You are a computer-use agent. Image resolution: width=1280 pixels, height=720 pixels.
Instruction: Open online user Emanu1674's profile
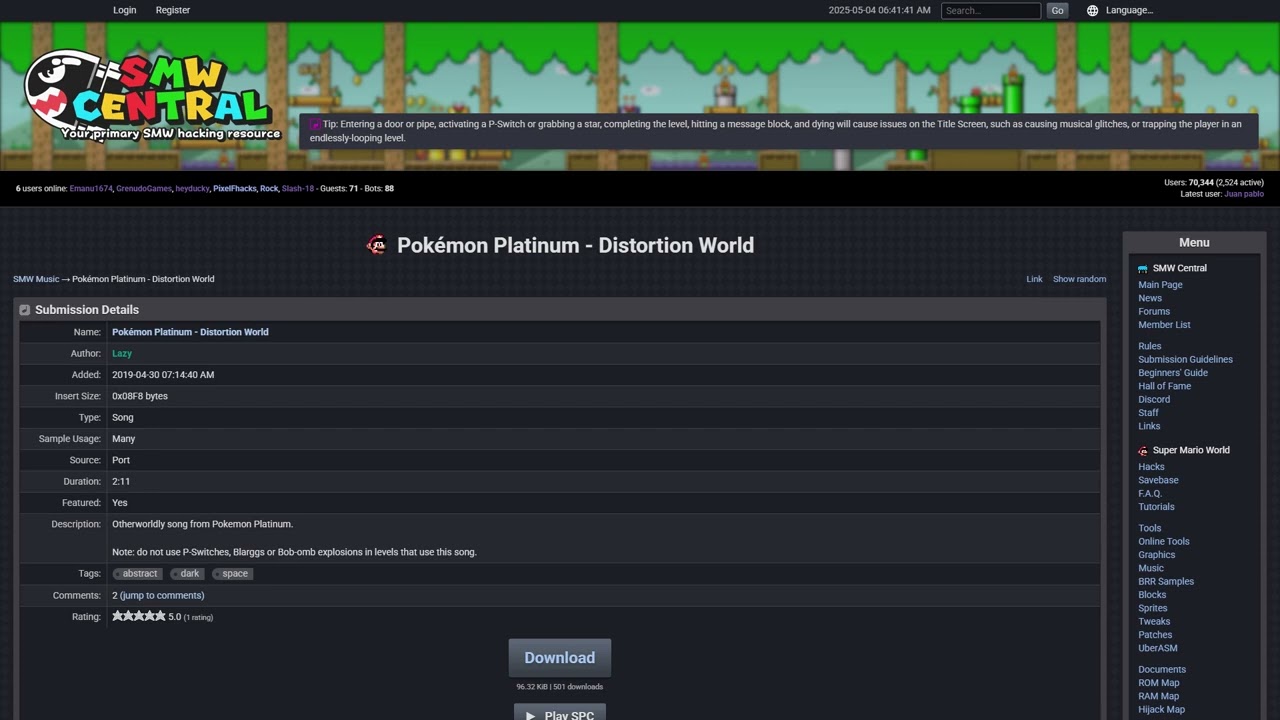(91, 188)
